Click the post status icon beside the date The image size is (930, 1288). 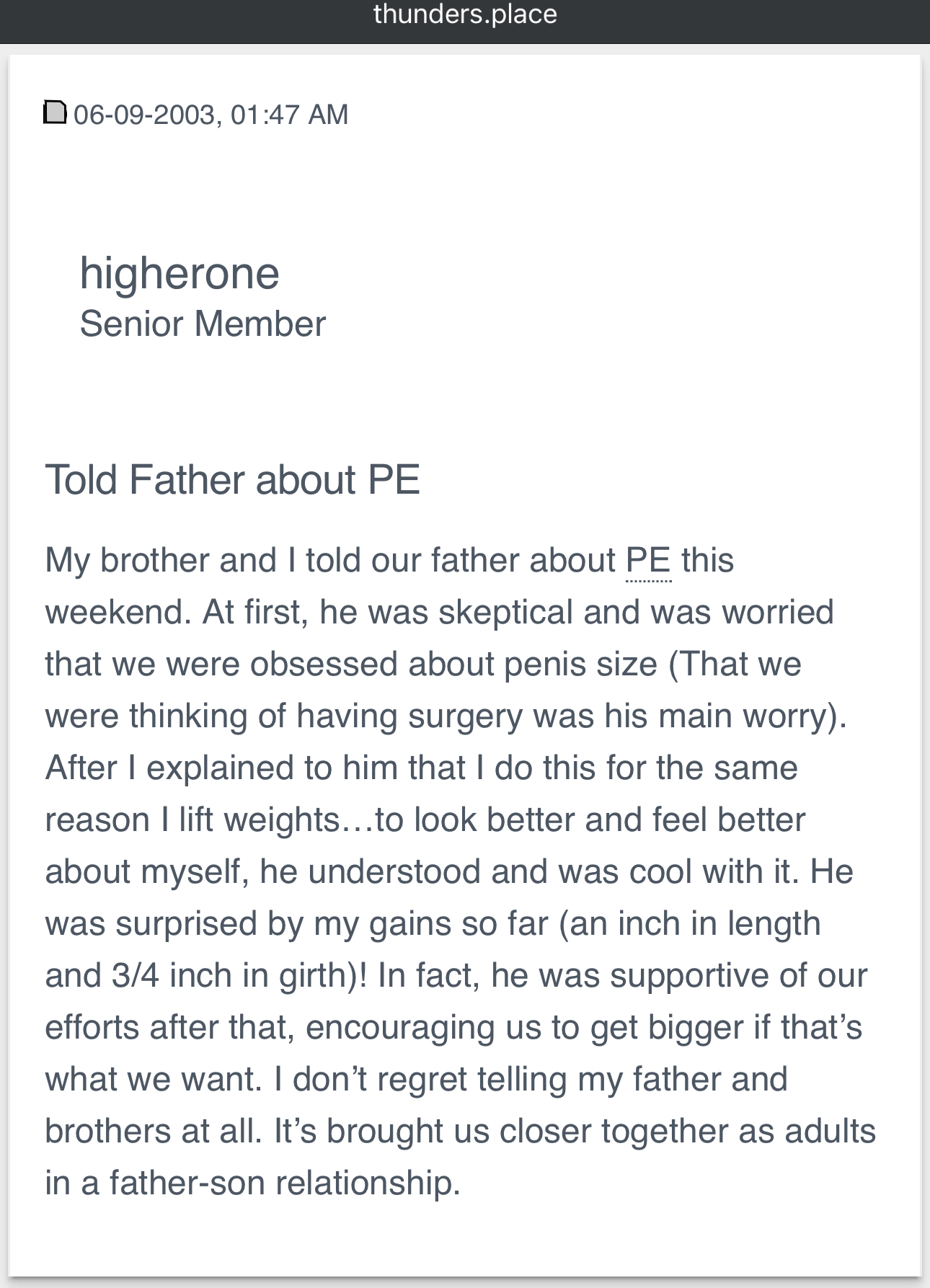(x=55, y=112)
